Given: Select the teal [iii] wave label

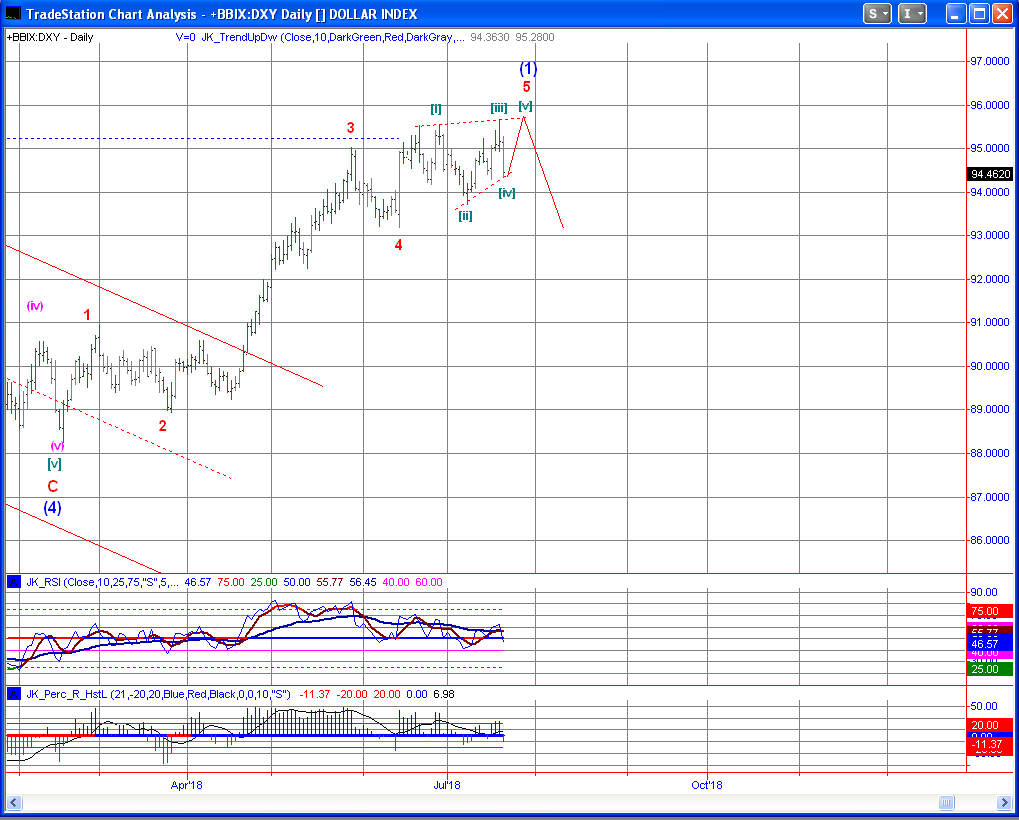Looking at the screenshot, I should 498,109.
